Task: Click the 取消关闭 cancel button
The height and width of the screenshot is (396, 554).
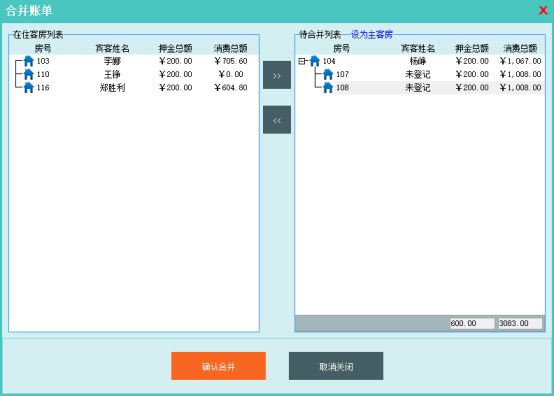Action: click(336, 366)
